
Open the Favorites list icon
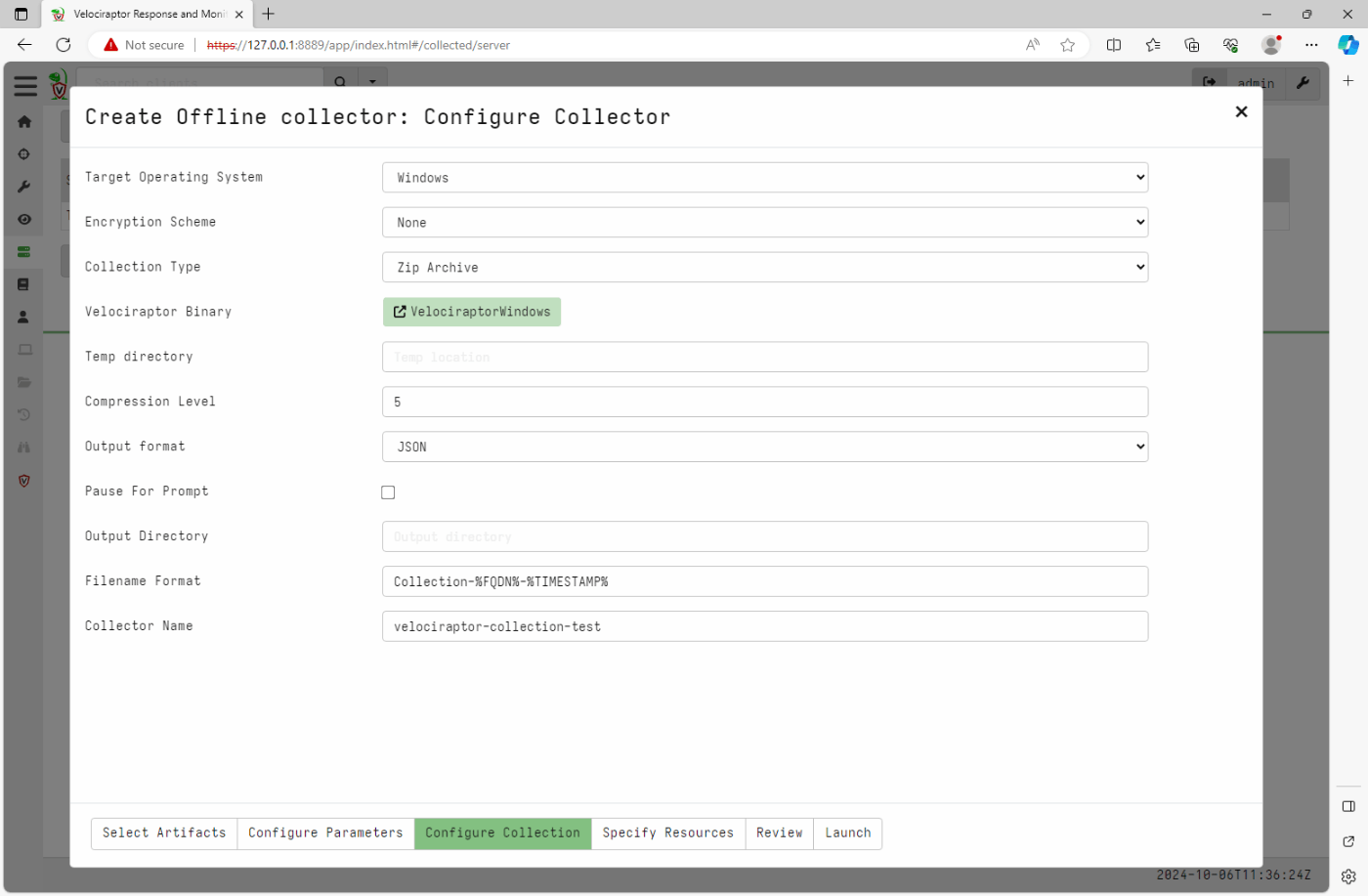[x=1153, y=45]
